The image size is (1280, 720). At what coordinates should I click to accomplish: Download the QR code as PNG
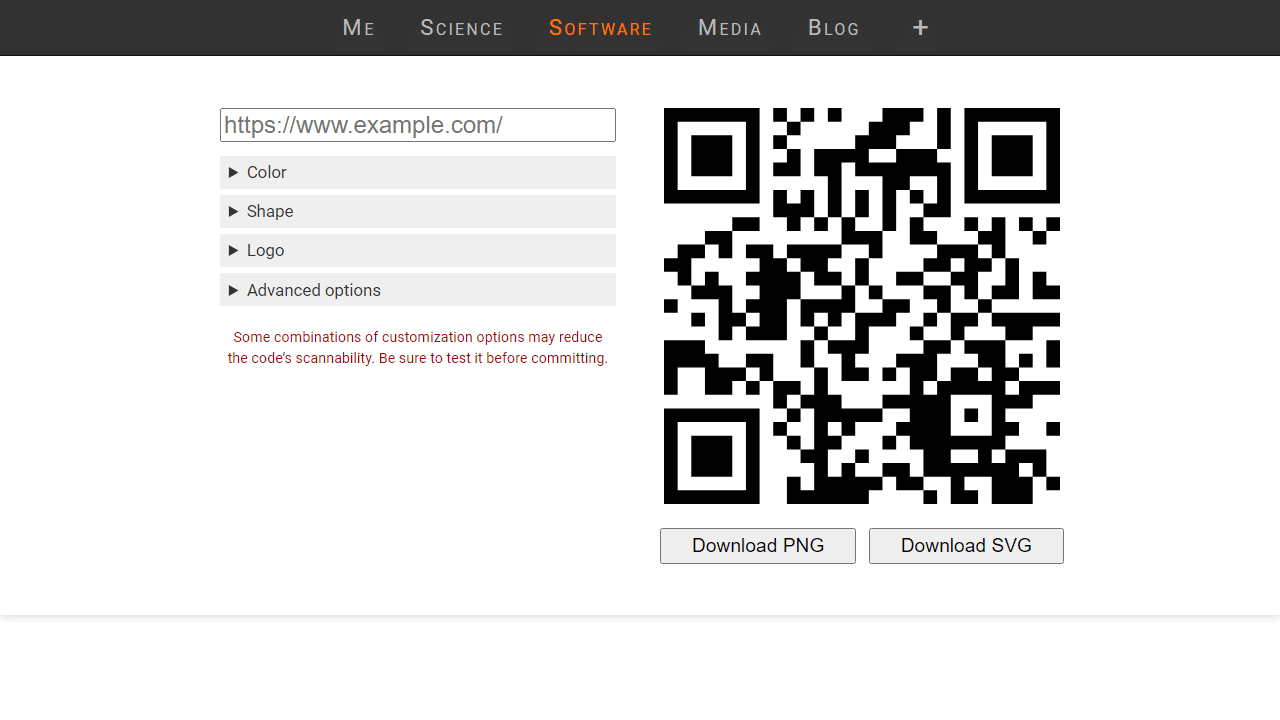click(758, 546)
